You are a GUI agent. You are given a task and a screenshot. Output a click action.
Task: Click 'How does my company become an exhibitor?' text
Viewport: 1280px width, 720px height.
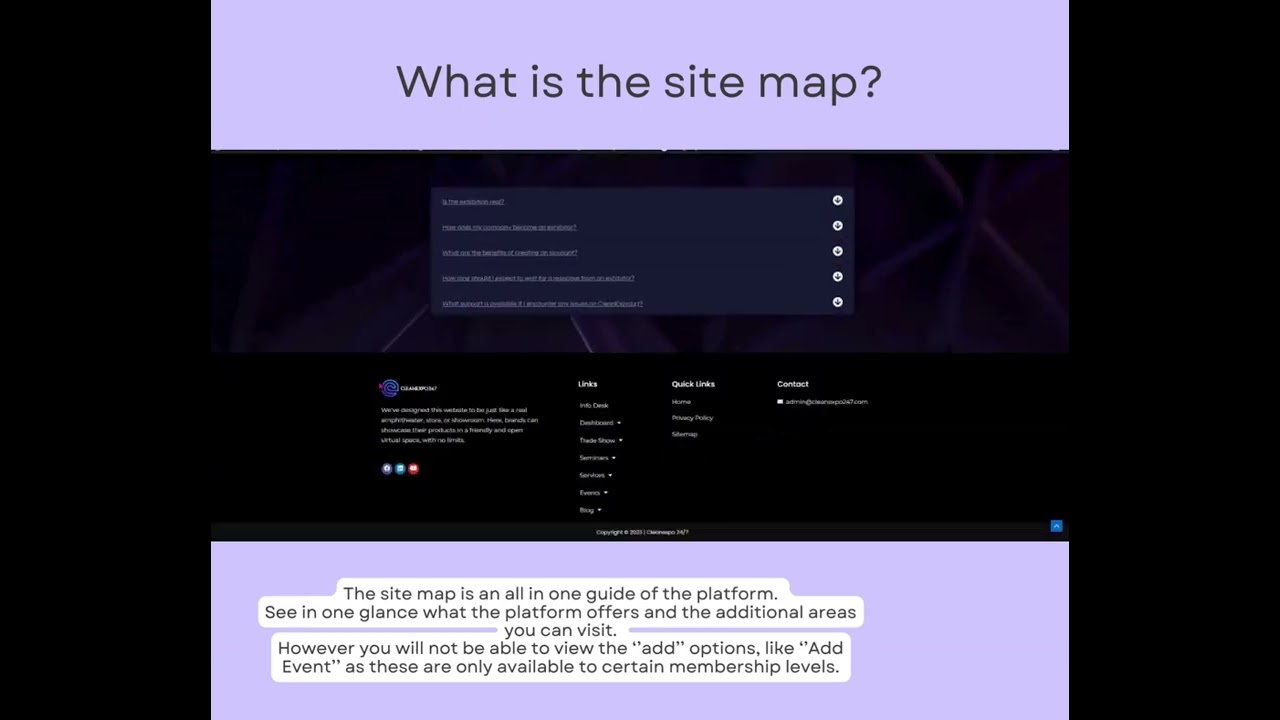pos(509,227)
